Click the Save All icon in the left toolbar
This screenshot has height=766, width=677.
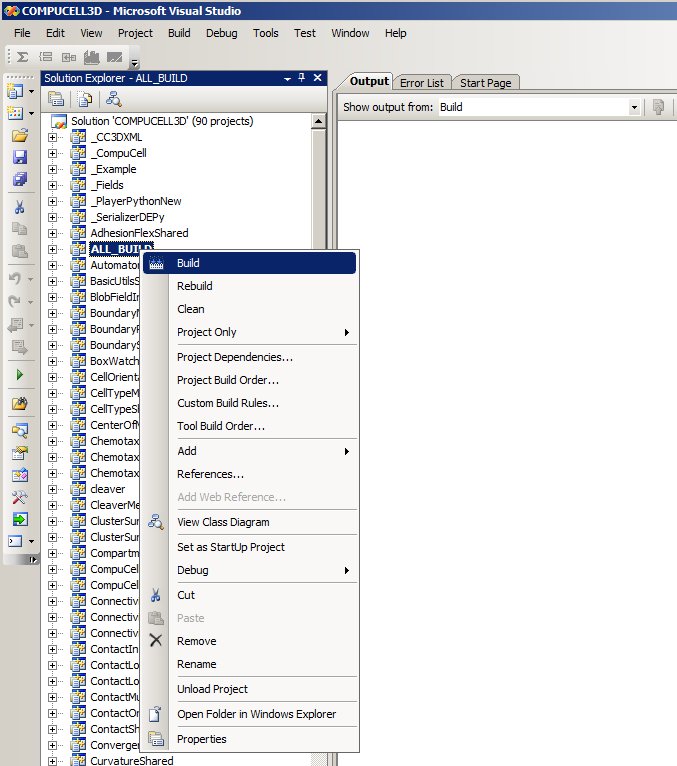point(19,179)
